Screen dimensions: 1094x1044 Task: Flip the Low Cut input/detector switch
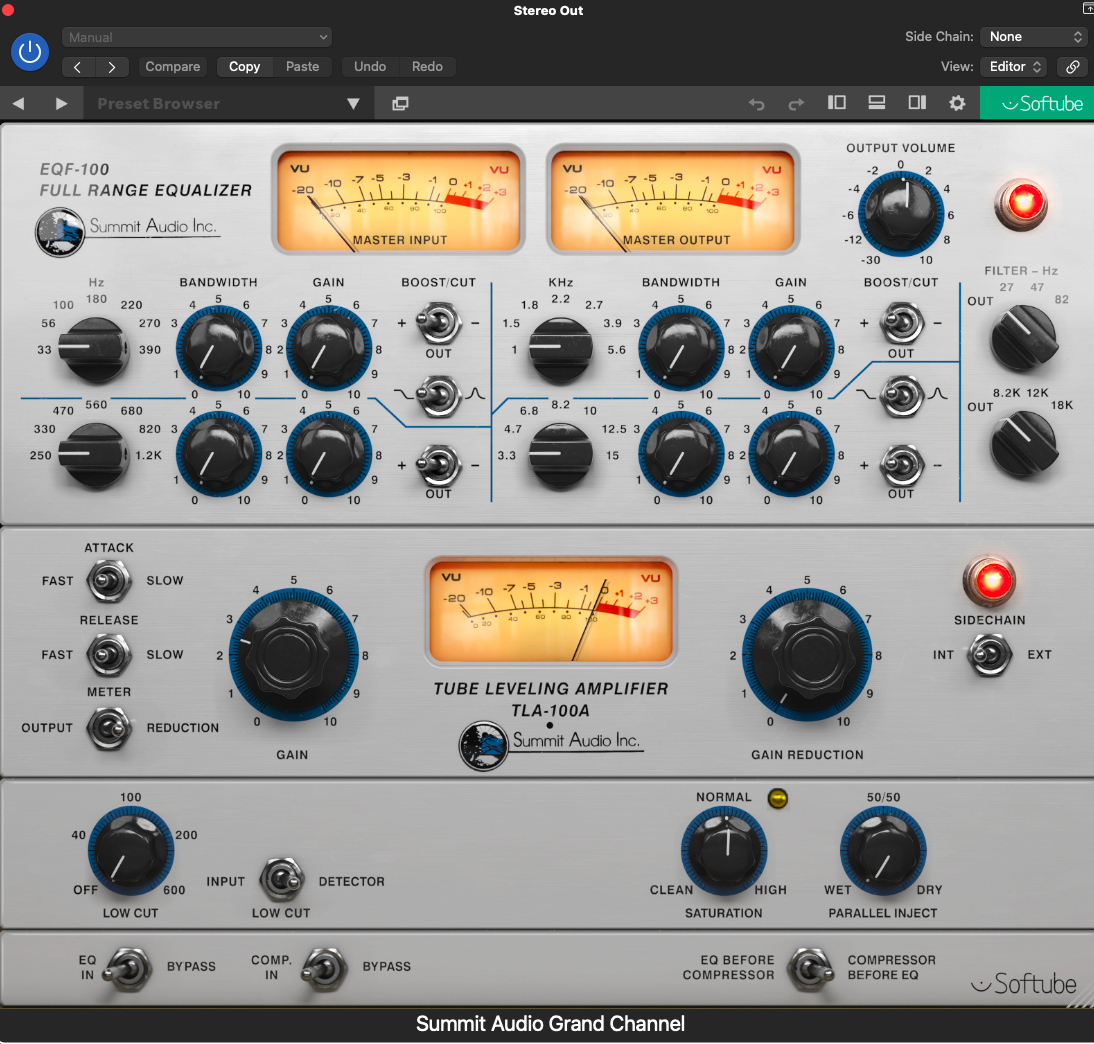click(x=282, y=880)
